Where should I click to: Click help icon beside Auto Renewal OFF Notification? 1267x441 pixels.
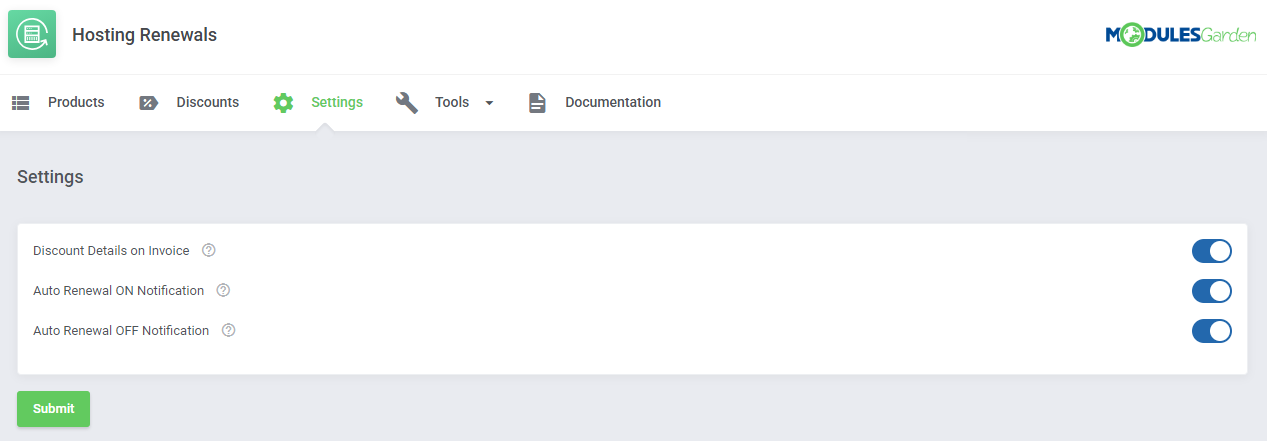[x=228, y=330]
